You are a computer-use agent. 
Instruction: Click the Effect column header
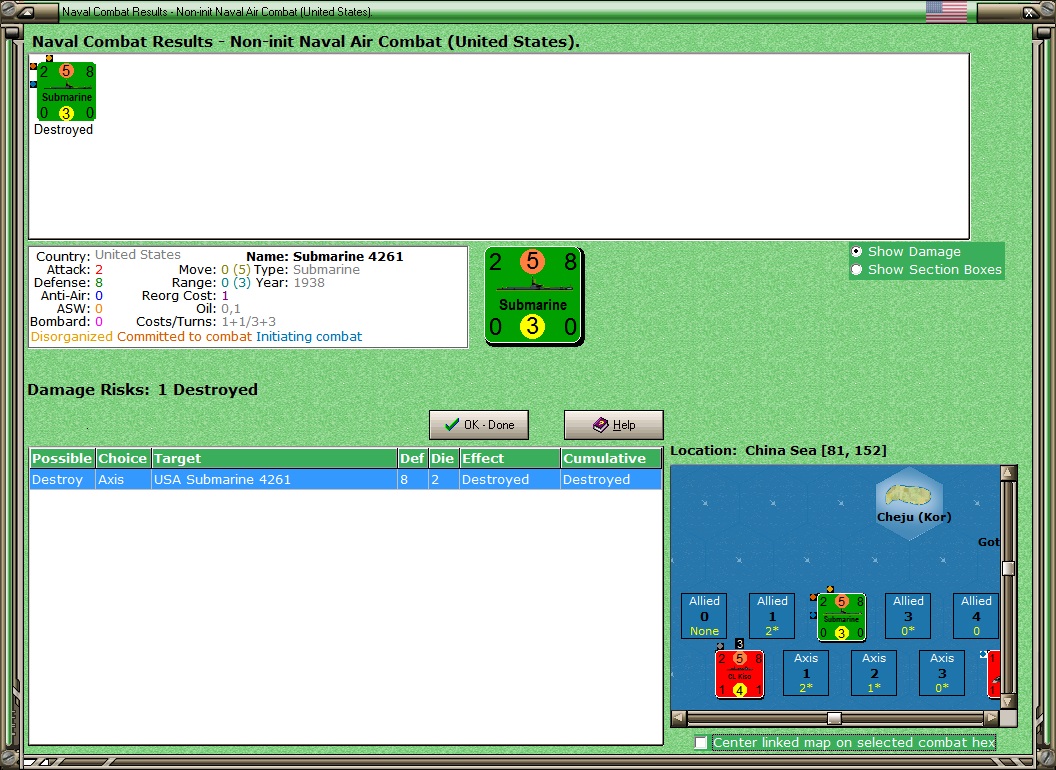point(510,458)
